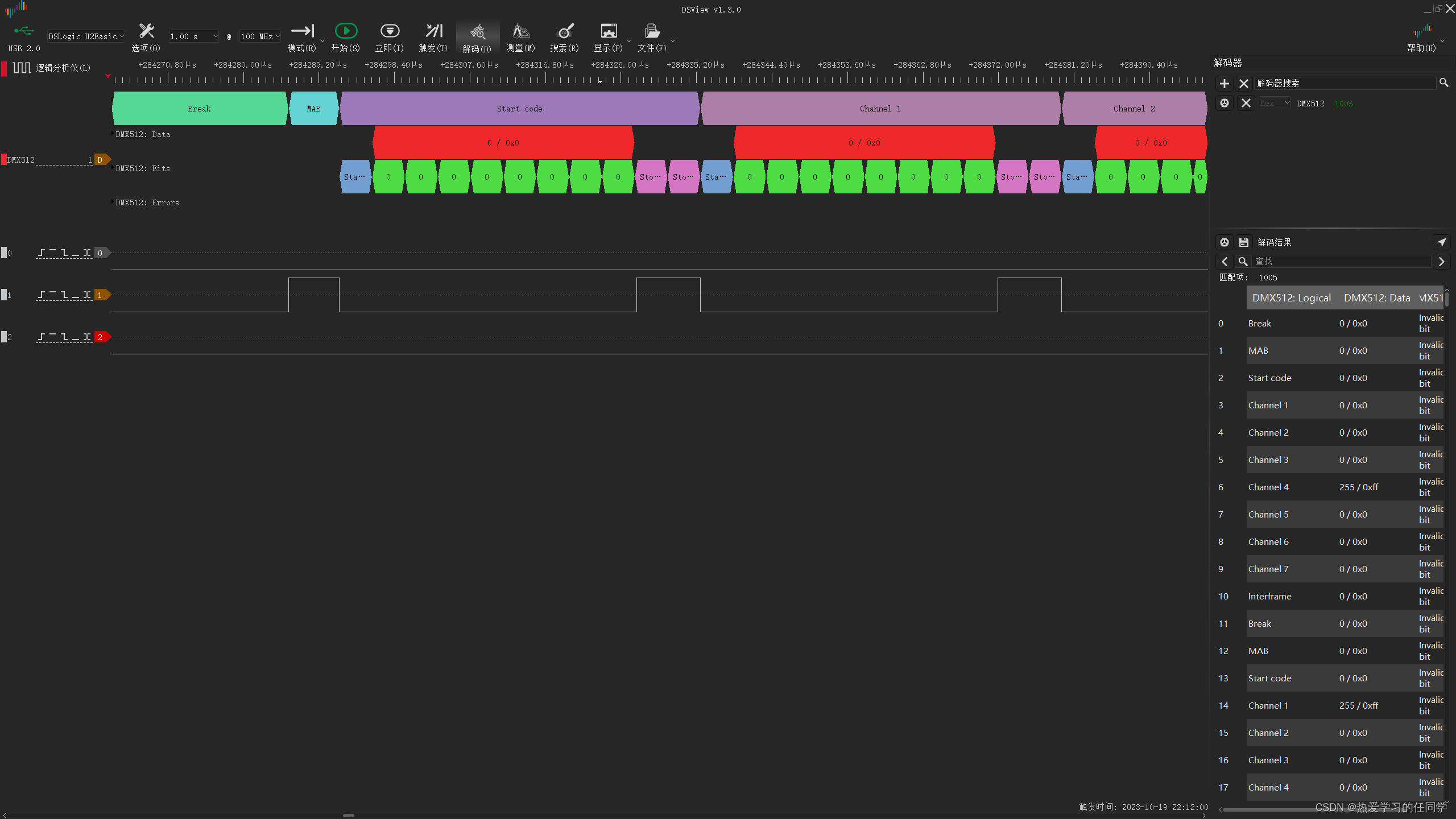Click the Start capture play icon

346,31
